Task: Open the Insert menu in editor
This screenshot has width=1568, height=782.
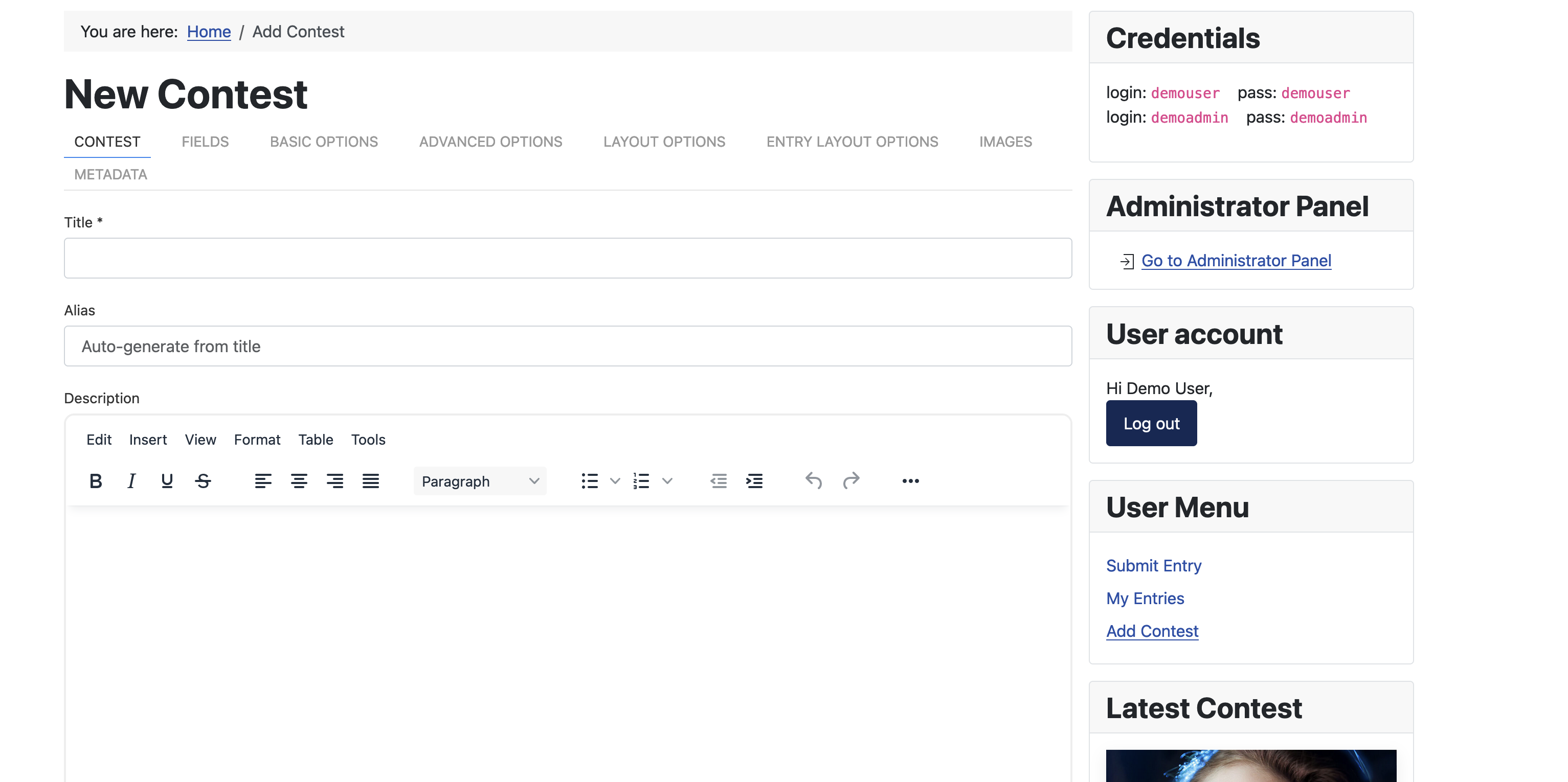Action: click(148, 440)
